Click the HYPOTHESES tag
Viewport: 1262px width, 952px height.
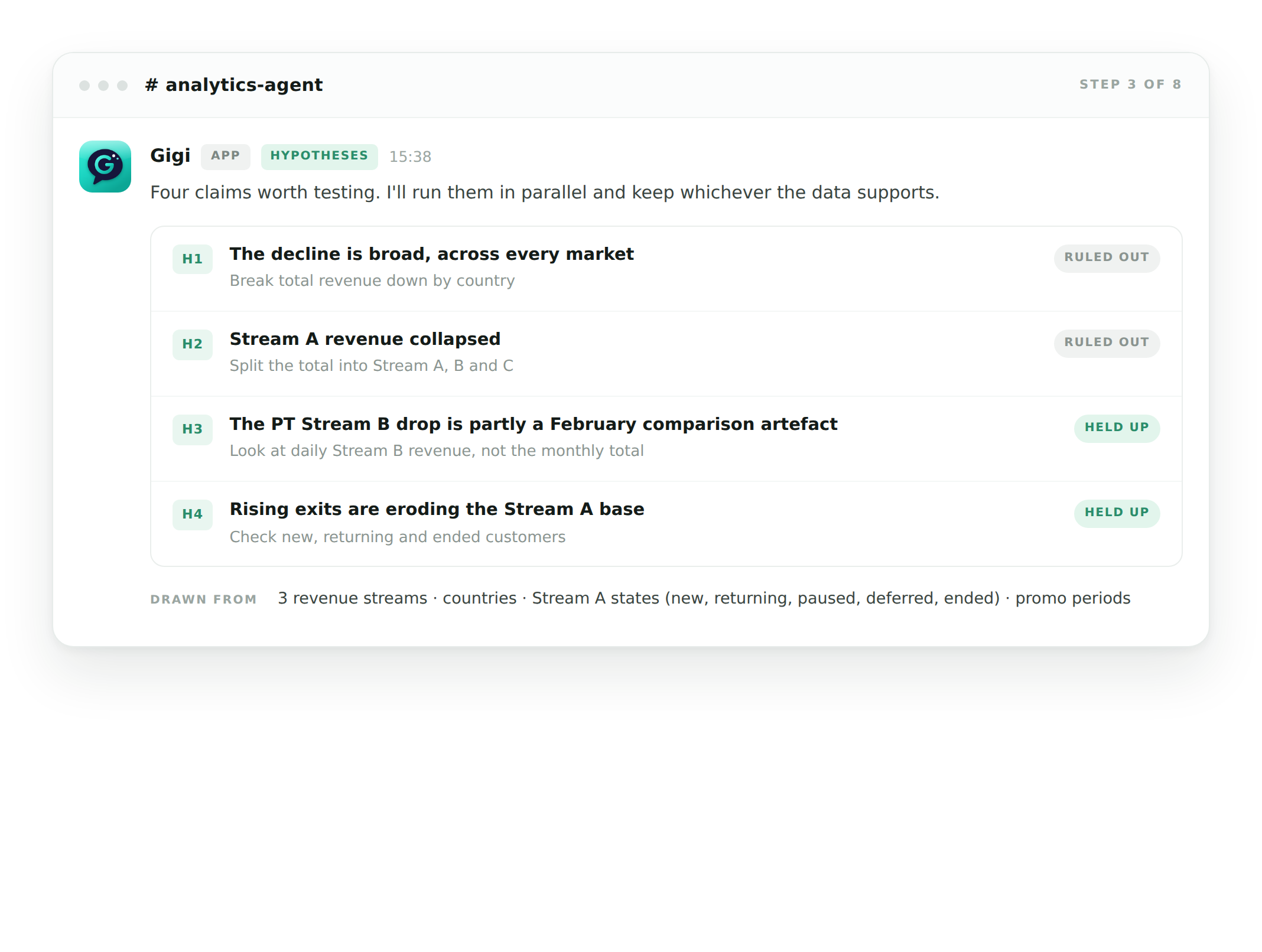[x=319, y=157]
